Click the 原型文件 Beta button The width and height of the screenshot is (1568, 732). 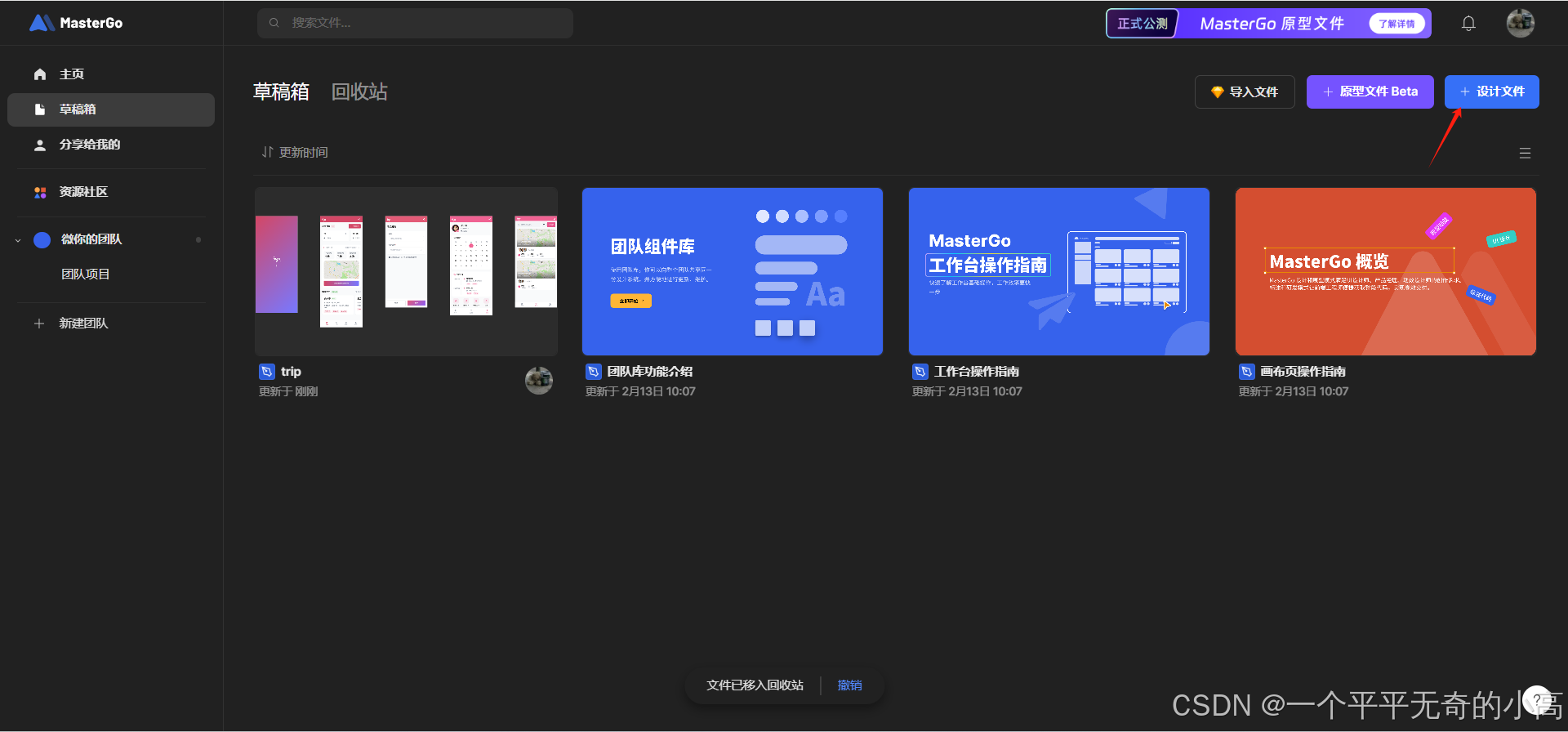1370,91
